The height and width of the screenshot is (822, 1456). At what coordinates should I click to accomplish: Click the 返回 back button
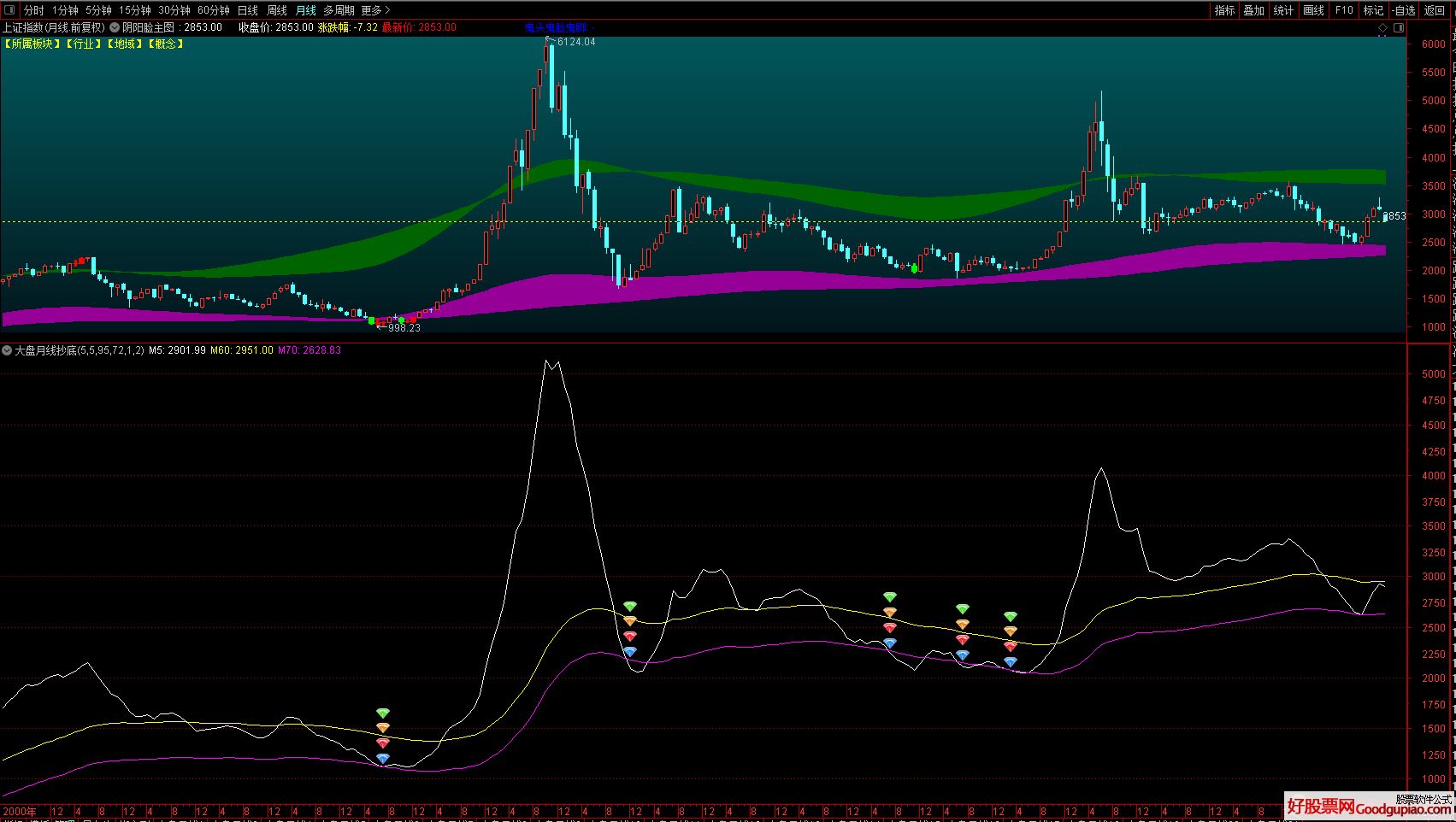(1434, 10)
